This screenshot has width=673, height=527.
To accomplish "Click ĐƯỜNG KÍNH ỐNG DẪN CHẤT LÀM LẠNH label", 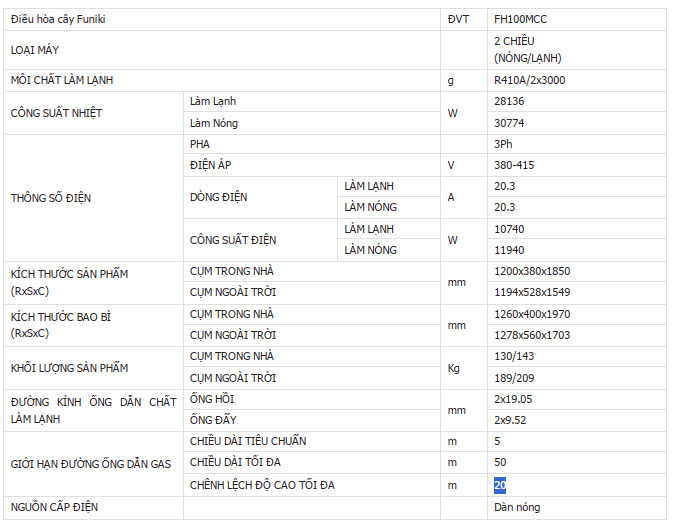I will (x=94, y=410).
